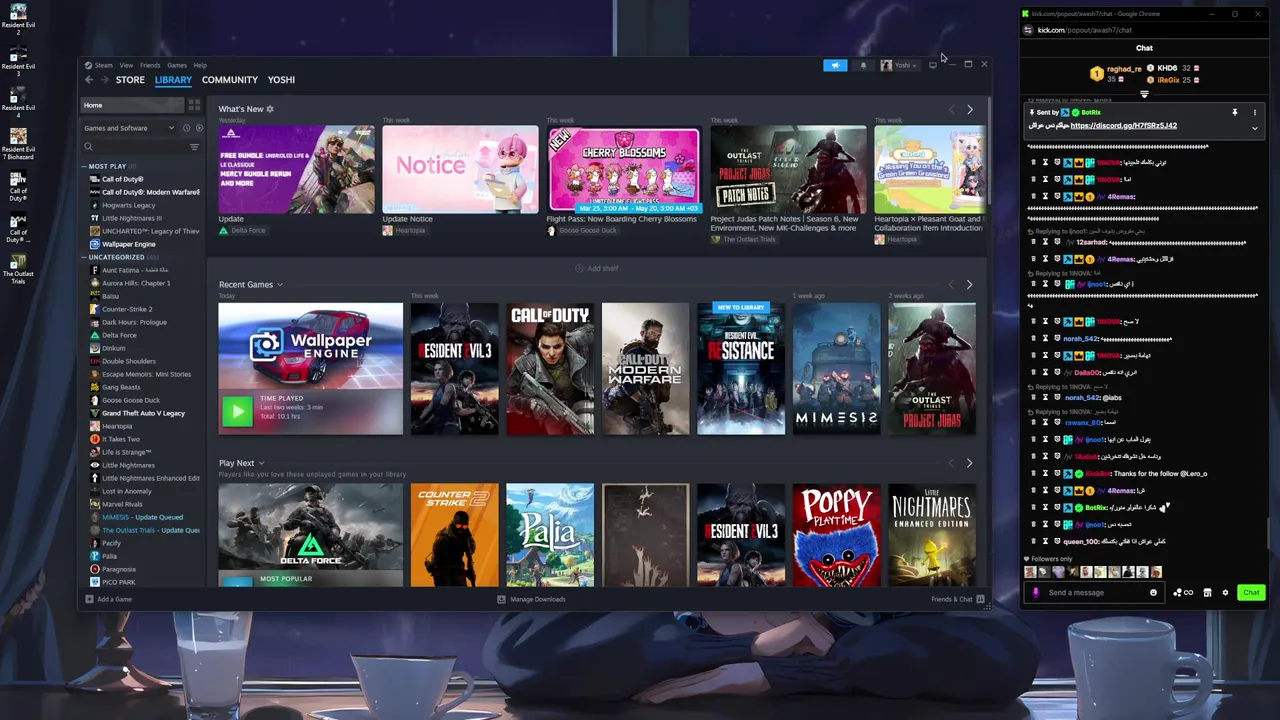Select Marvel Rivals in library list

click(122, 504)
